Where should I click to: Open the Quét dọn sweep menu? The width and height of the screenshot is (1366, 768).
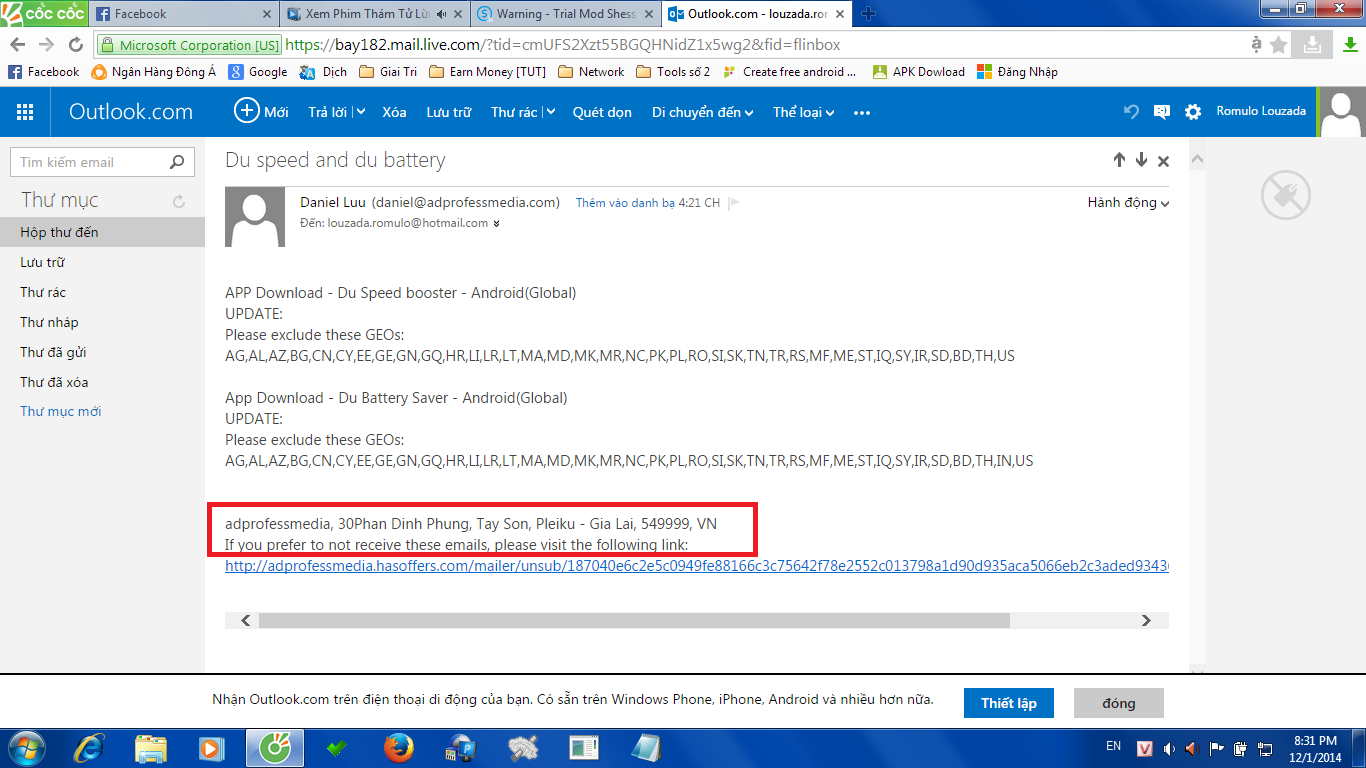pyautogui.click(x=602, y=112)
